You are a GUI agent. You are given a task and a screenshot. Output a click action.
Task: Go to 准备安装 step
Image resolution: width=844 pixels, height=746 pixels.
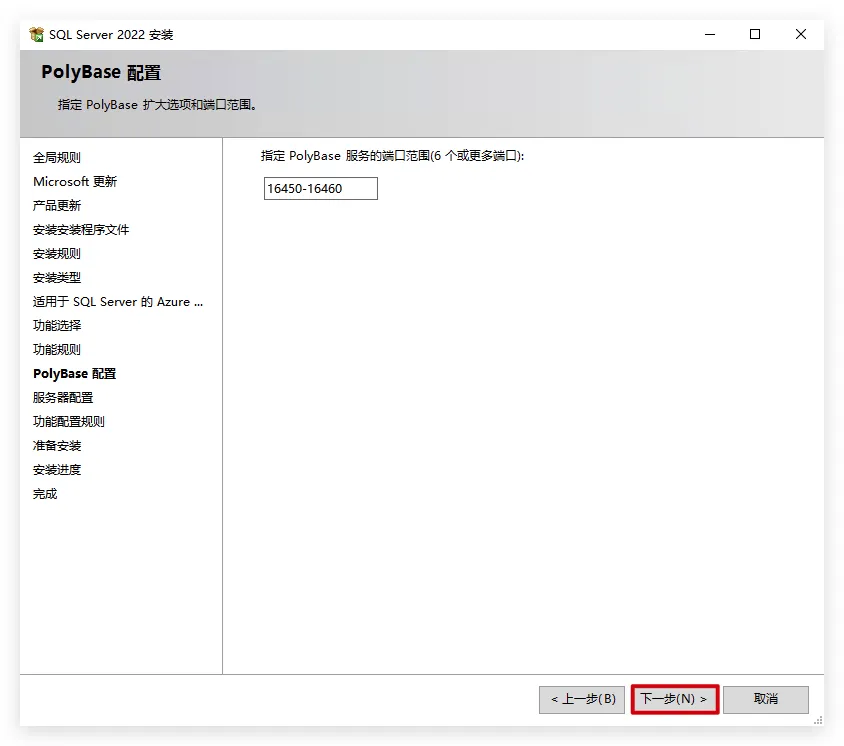pyautogui.click(x=57, y=446)
